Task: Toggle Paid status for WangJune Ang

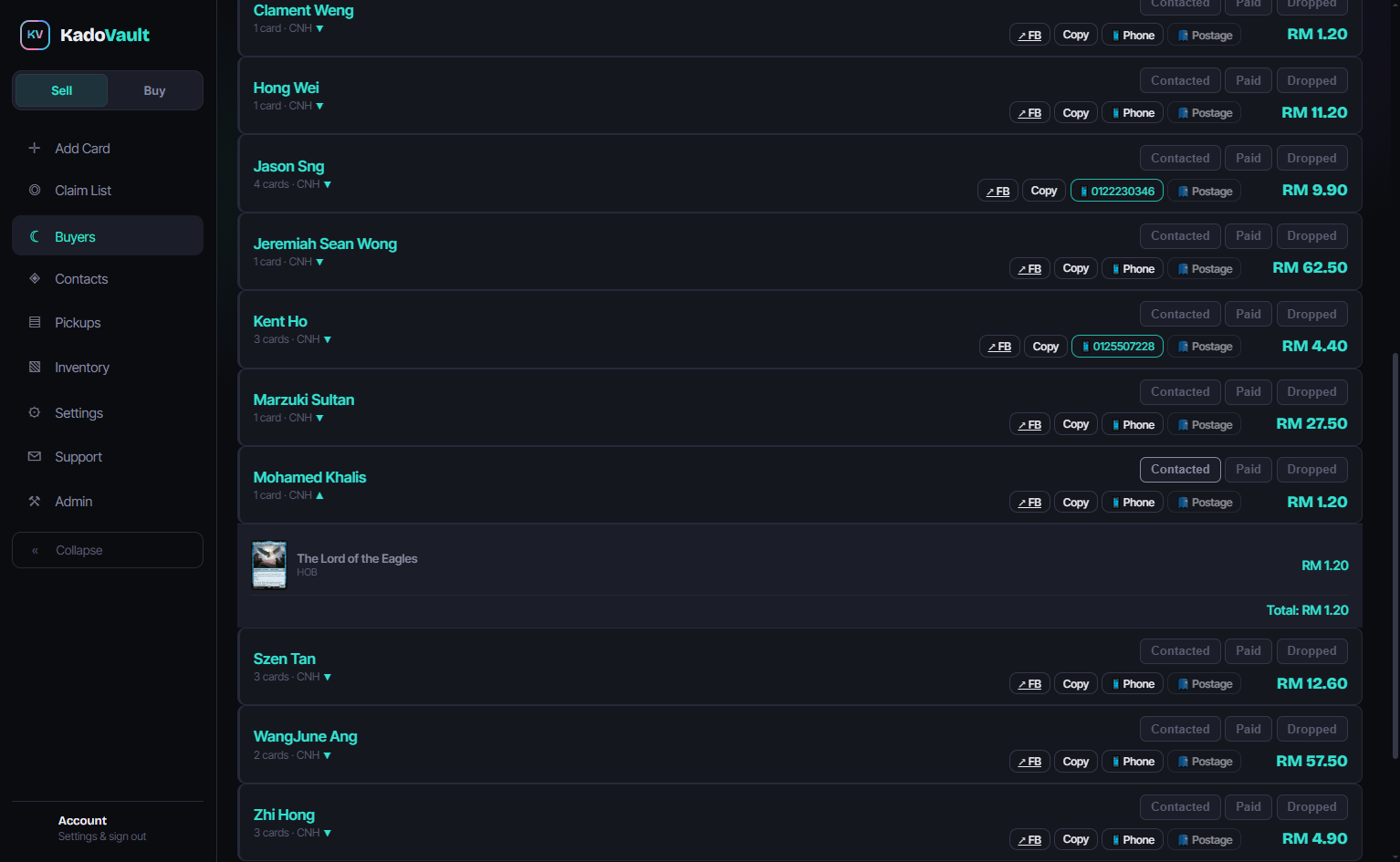Action: [x=1249, y=729]
